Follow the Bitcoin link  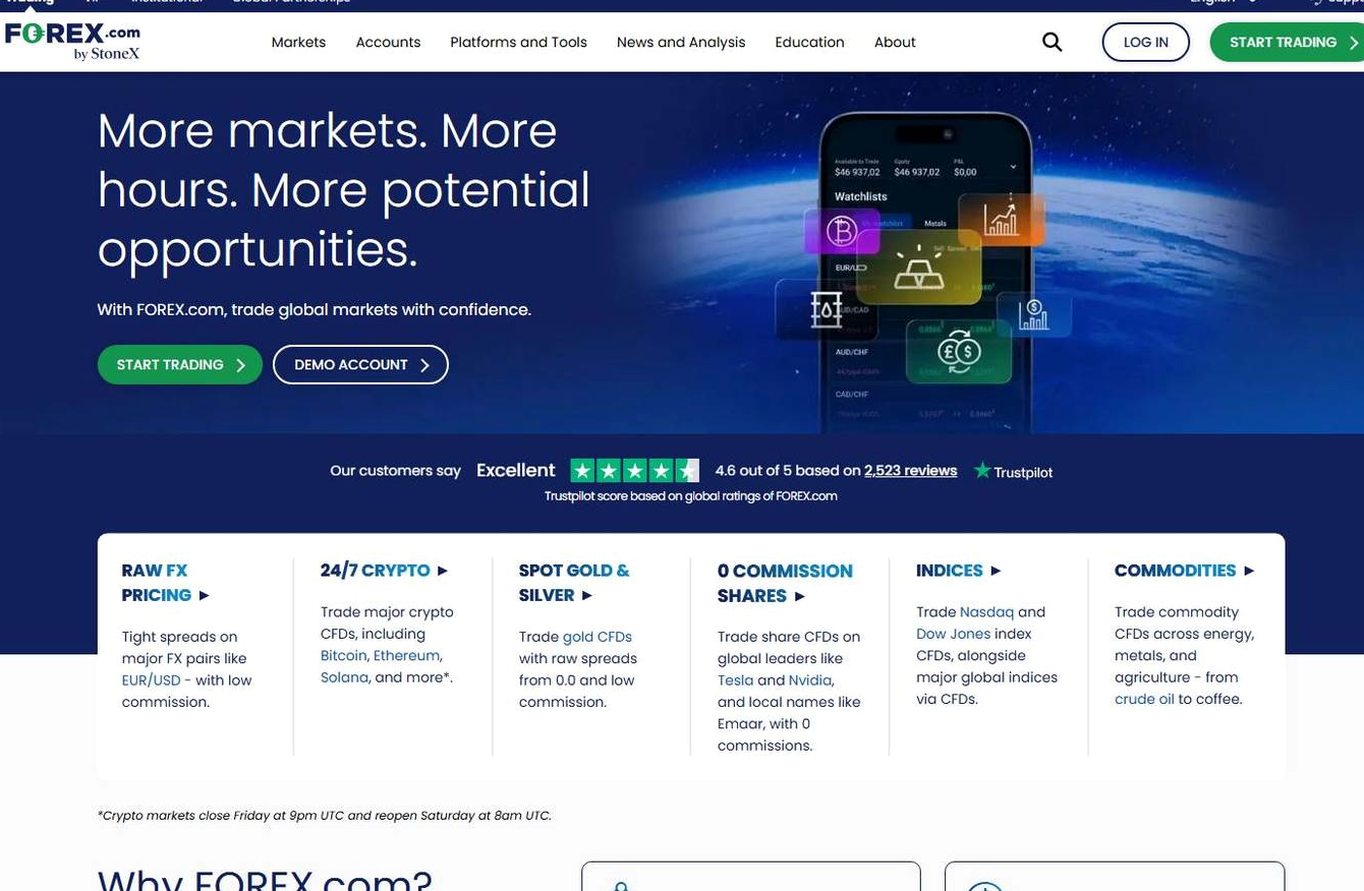coord(343,656)
